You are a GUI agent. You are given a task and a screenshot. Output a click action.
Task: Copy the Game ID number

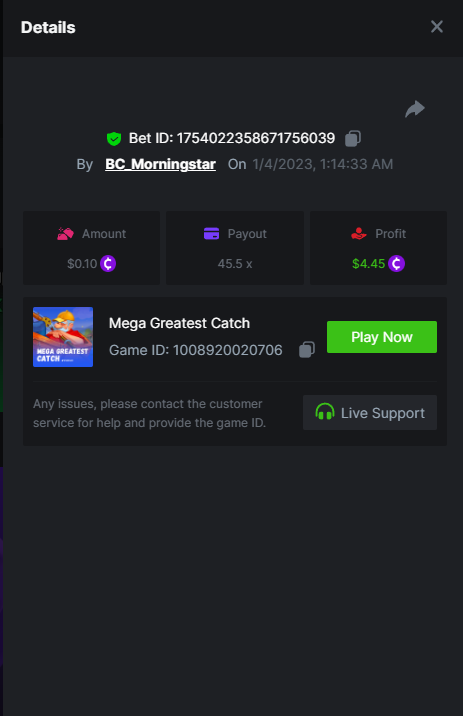pos(307,350)
